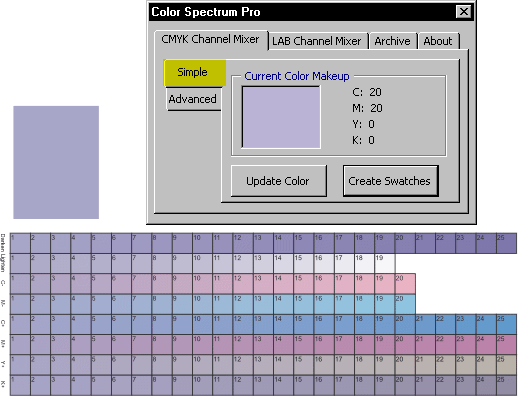Image resolution: width=518 pixels, height=396 pixels.
Task: Click the Create Swatches button
Action: [x=390, y=181]
